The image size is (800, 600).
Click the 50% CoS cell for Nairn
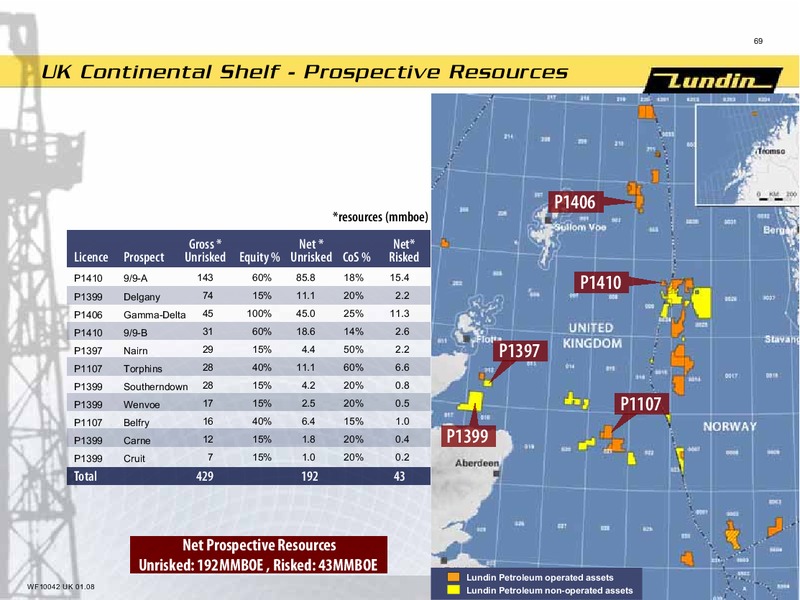pyautogui.click(x=353, y=349)
